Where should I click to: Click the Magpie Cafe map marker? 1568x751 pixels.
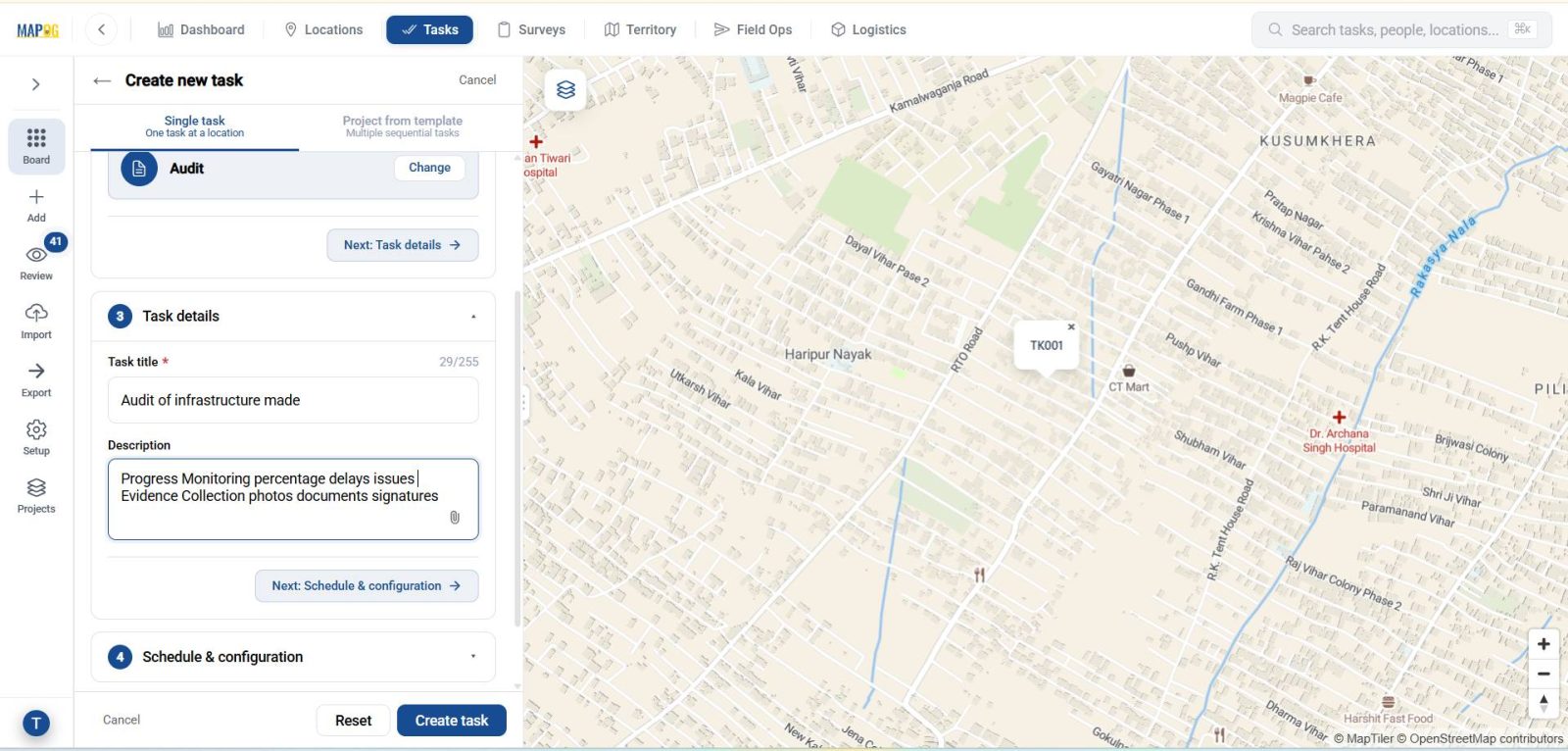[1308, 80]
